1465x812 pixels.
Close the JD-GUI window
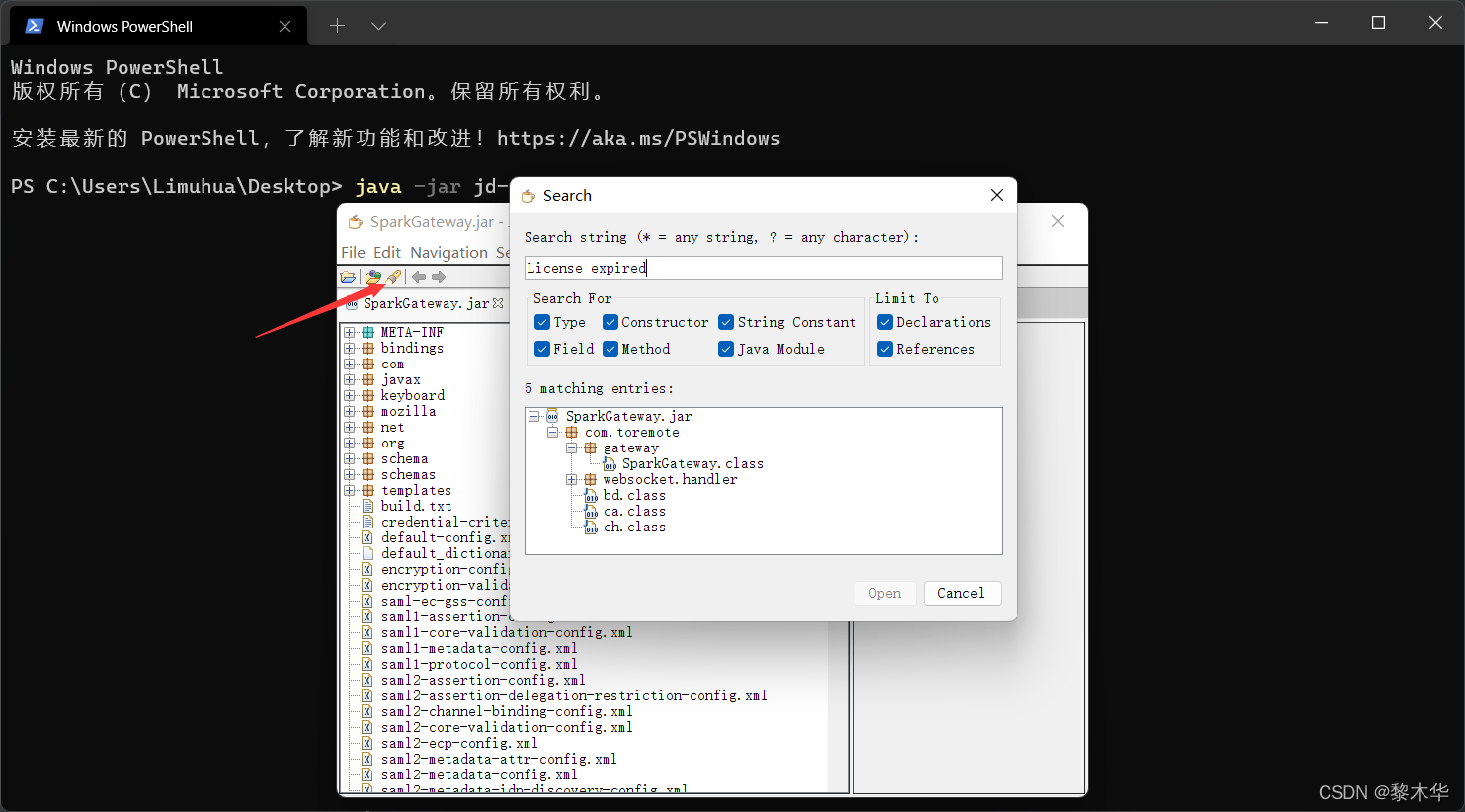[x=1058, y=221]
